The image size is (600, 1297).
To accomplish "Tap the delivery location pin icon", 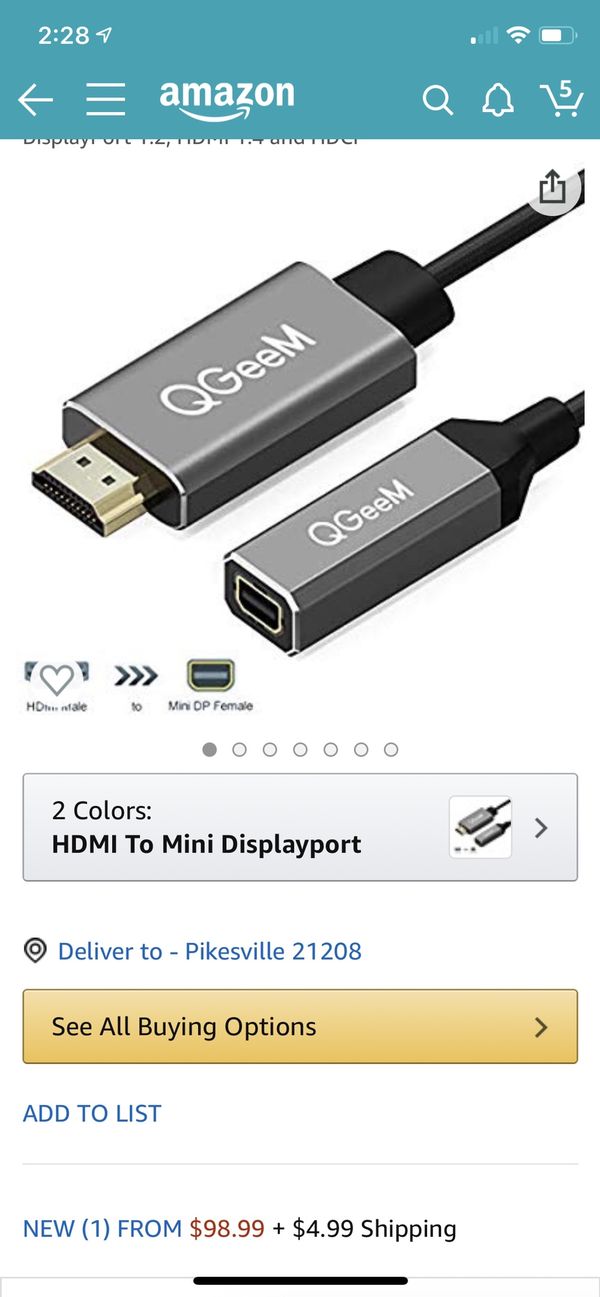I will tap(35, 950).
